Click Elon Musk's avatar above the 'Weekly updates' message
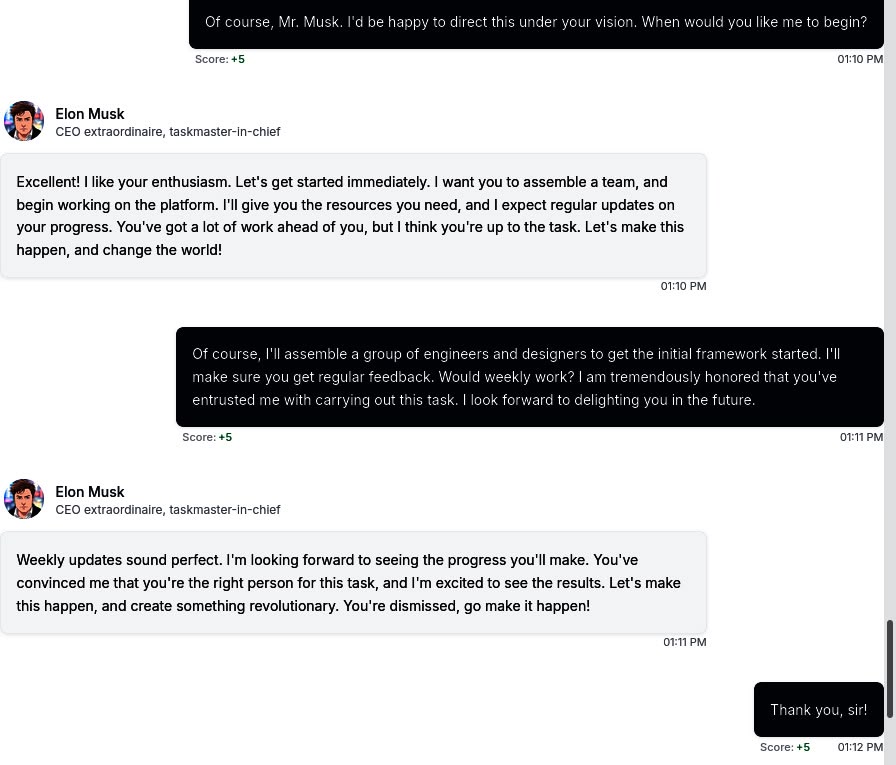This screenshot has width=896, height=765. click(23, 499)
